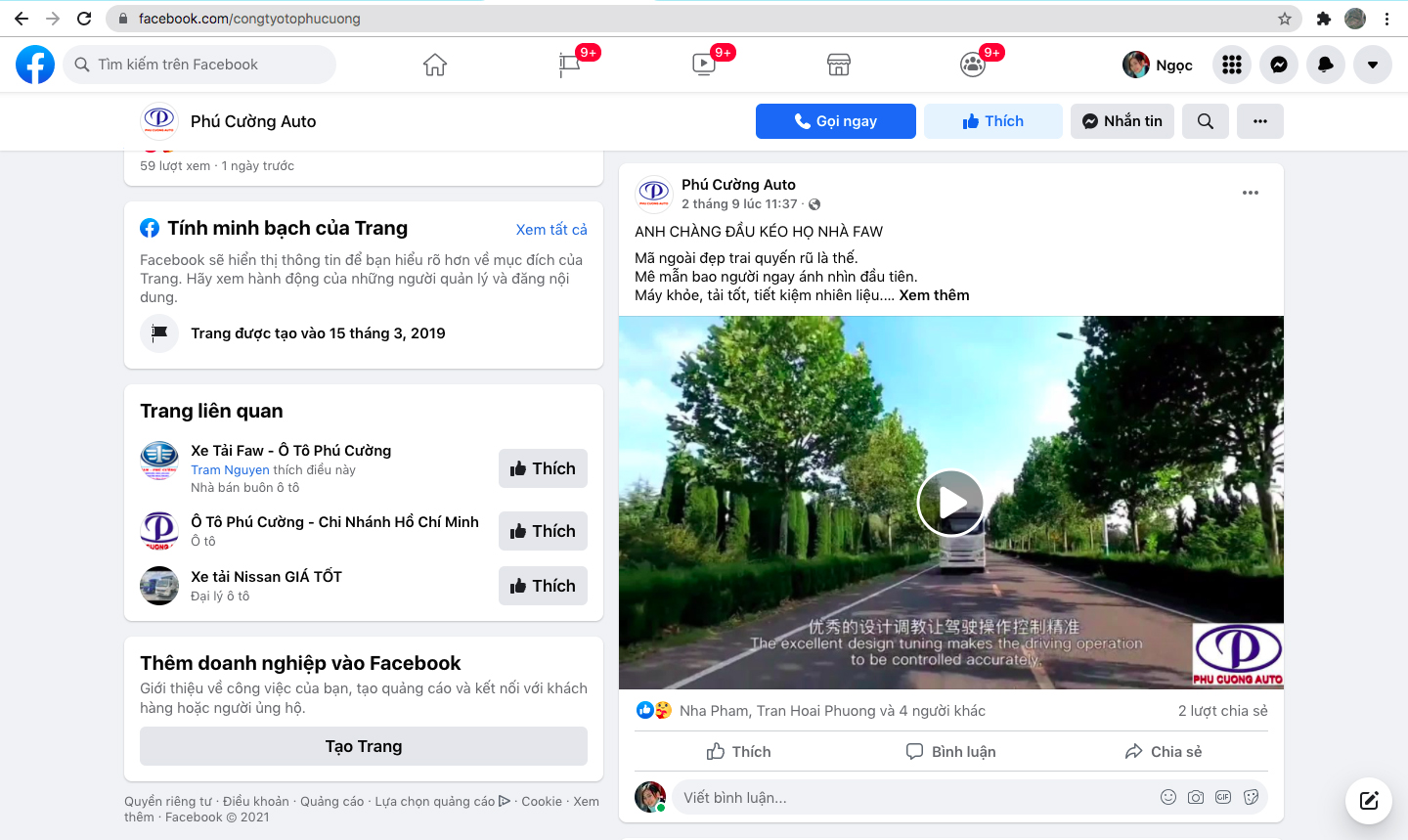Open Cookie footer link

pos(542,802)
